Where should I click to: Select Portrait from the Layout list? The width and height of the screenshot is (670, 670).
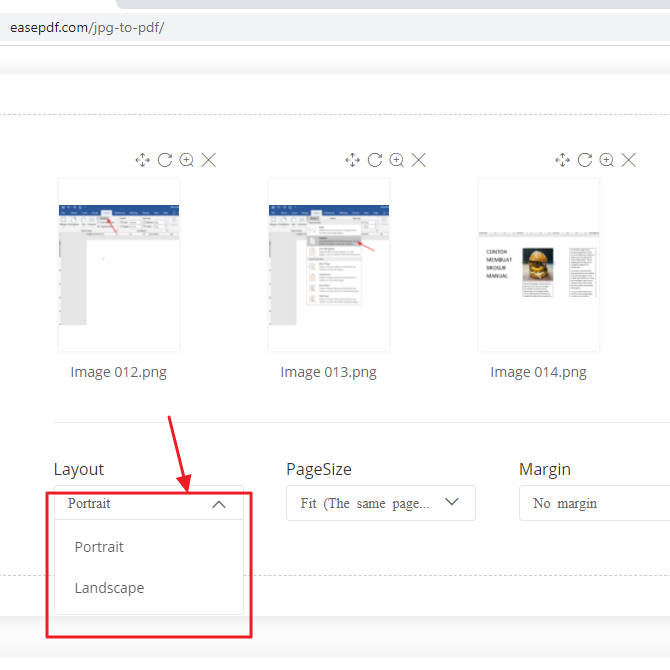pos(100,547)
